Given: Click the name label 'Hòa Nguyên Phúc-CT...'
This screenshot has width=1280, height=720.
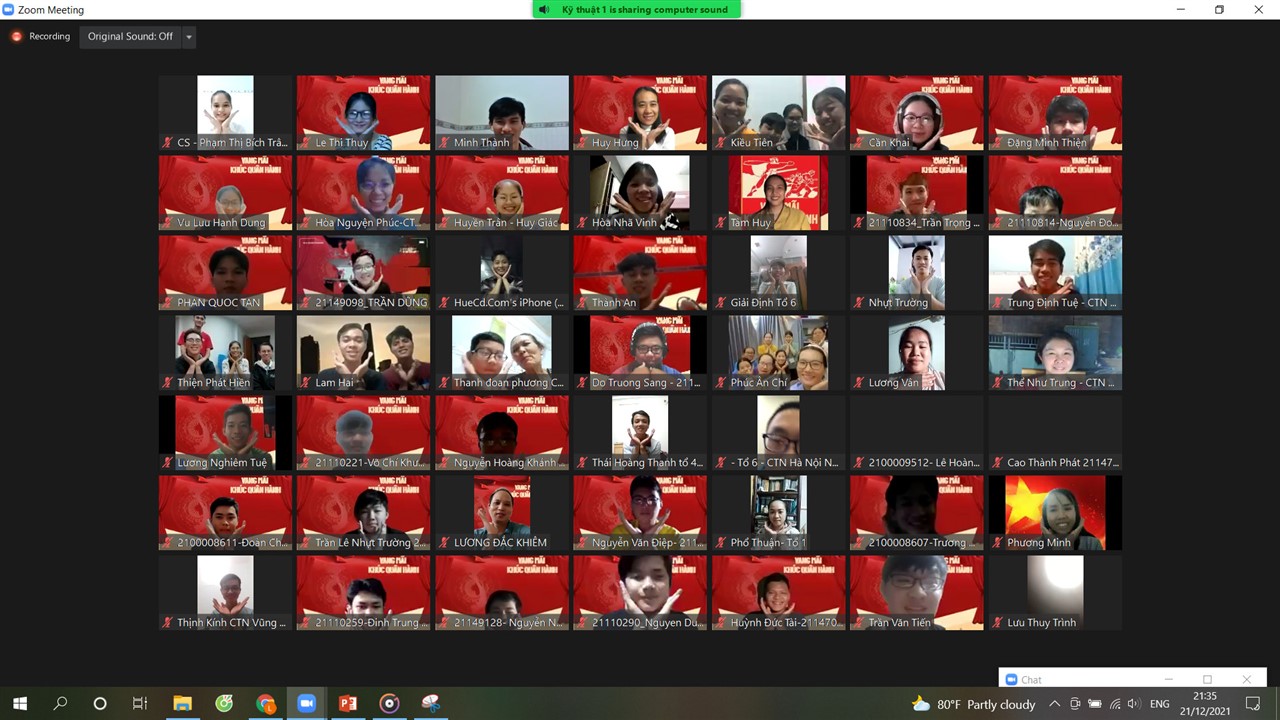Looking at the screenshot, I should 366,223.
